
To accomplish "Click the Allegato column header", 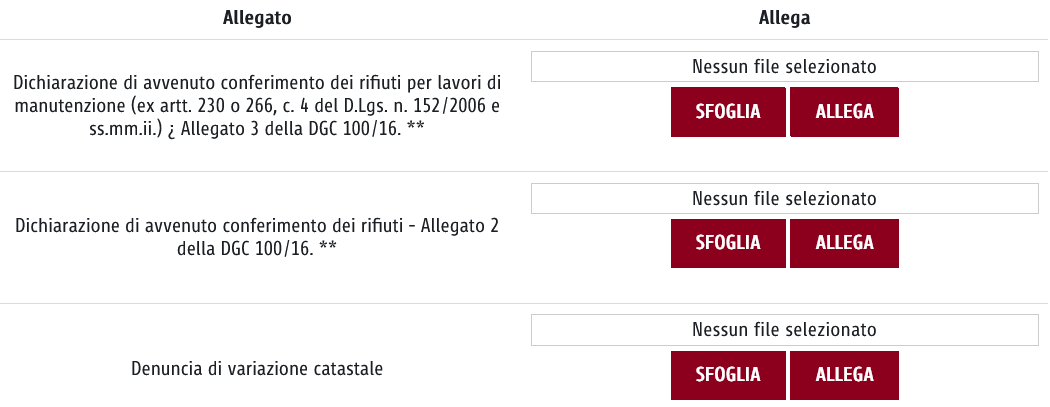I will click(x=258, y=18).
